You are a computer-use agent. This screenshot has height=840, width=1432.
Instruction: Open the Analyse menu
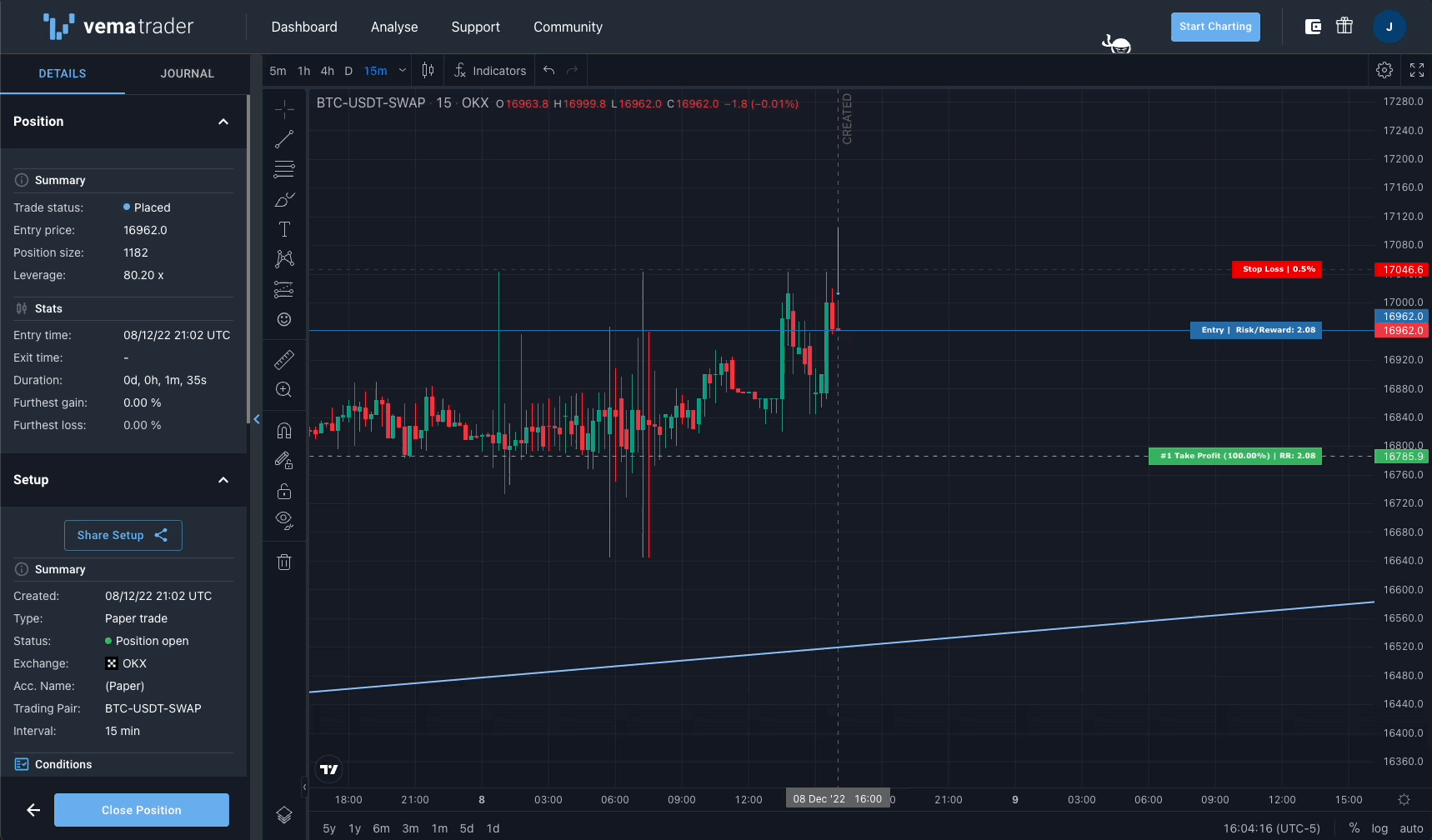pyautogui.click(x=394, y=27)
